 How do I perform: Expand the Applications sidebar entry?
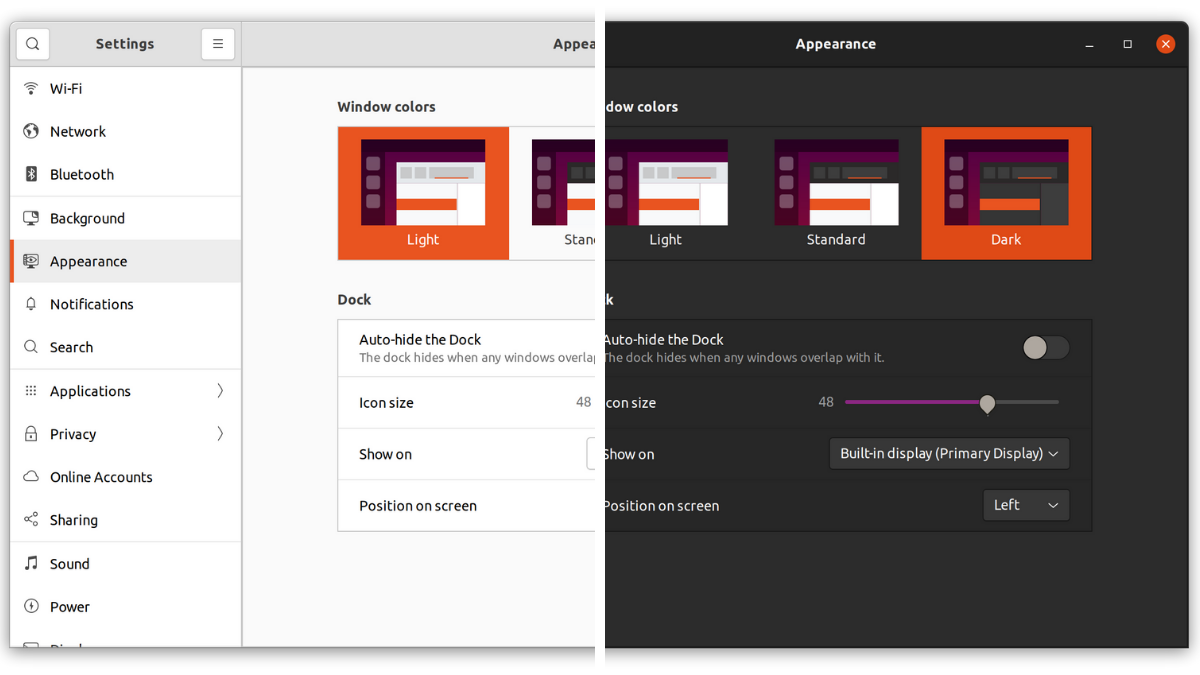pos(89,391)
